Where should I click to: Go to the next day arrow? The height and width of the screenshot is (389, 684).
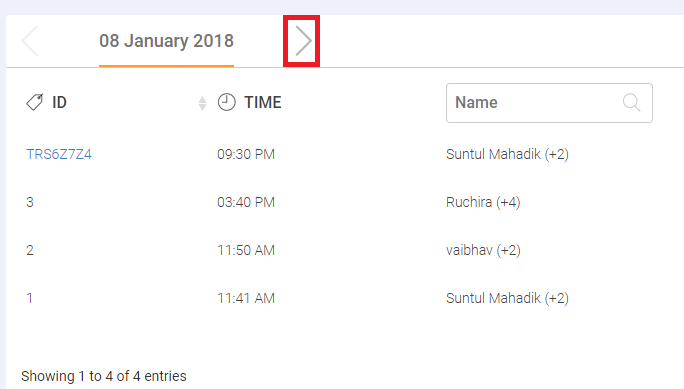coord(303,41)
